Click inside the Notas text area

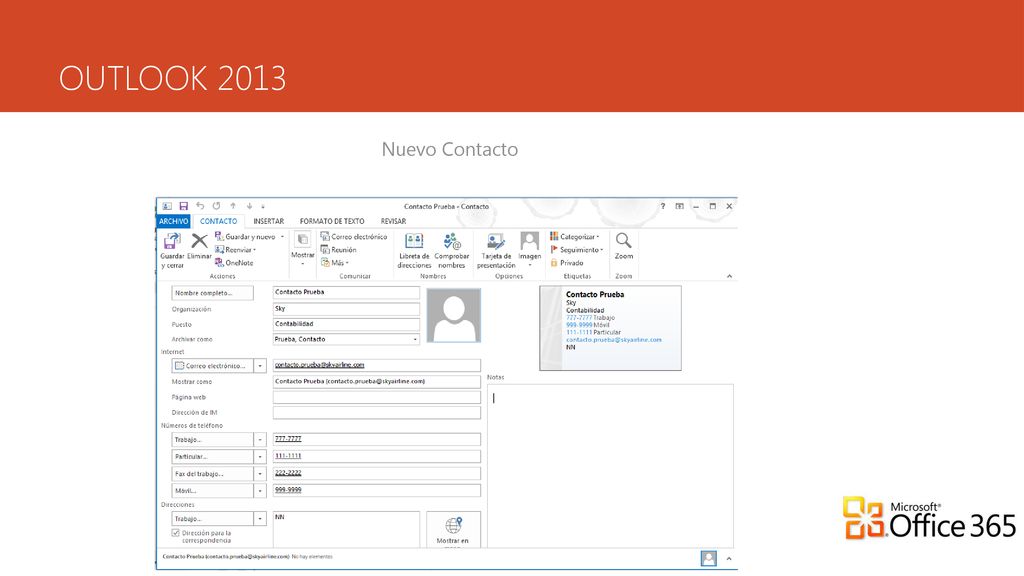(610, 466)
